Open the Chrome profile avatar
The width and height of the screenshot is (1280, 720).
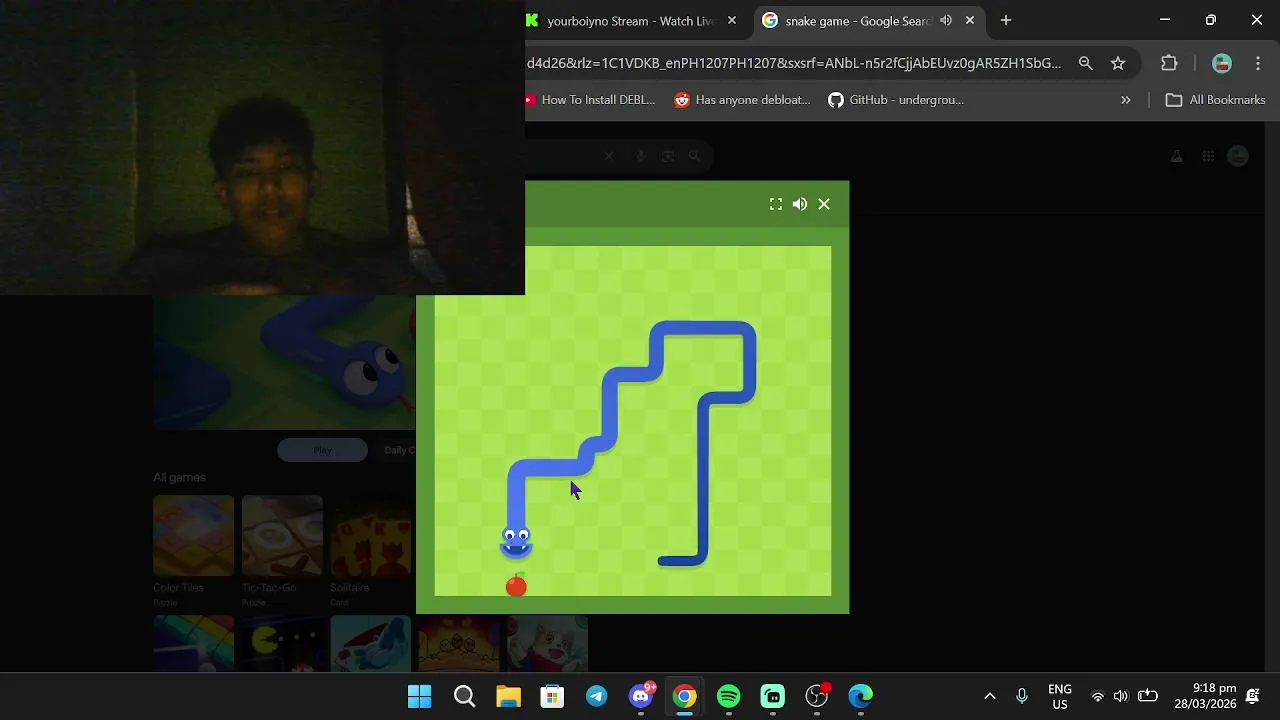1221,63
